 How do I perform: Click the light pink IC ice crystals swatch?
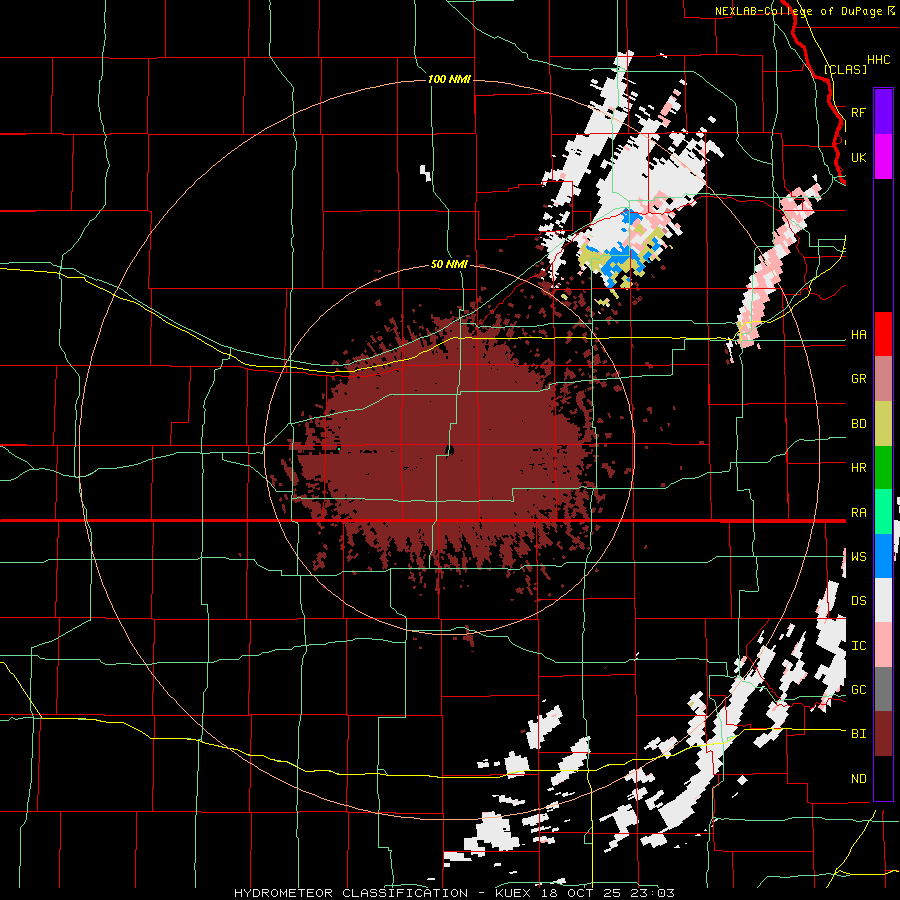coord(883,645)
